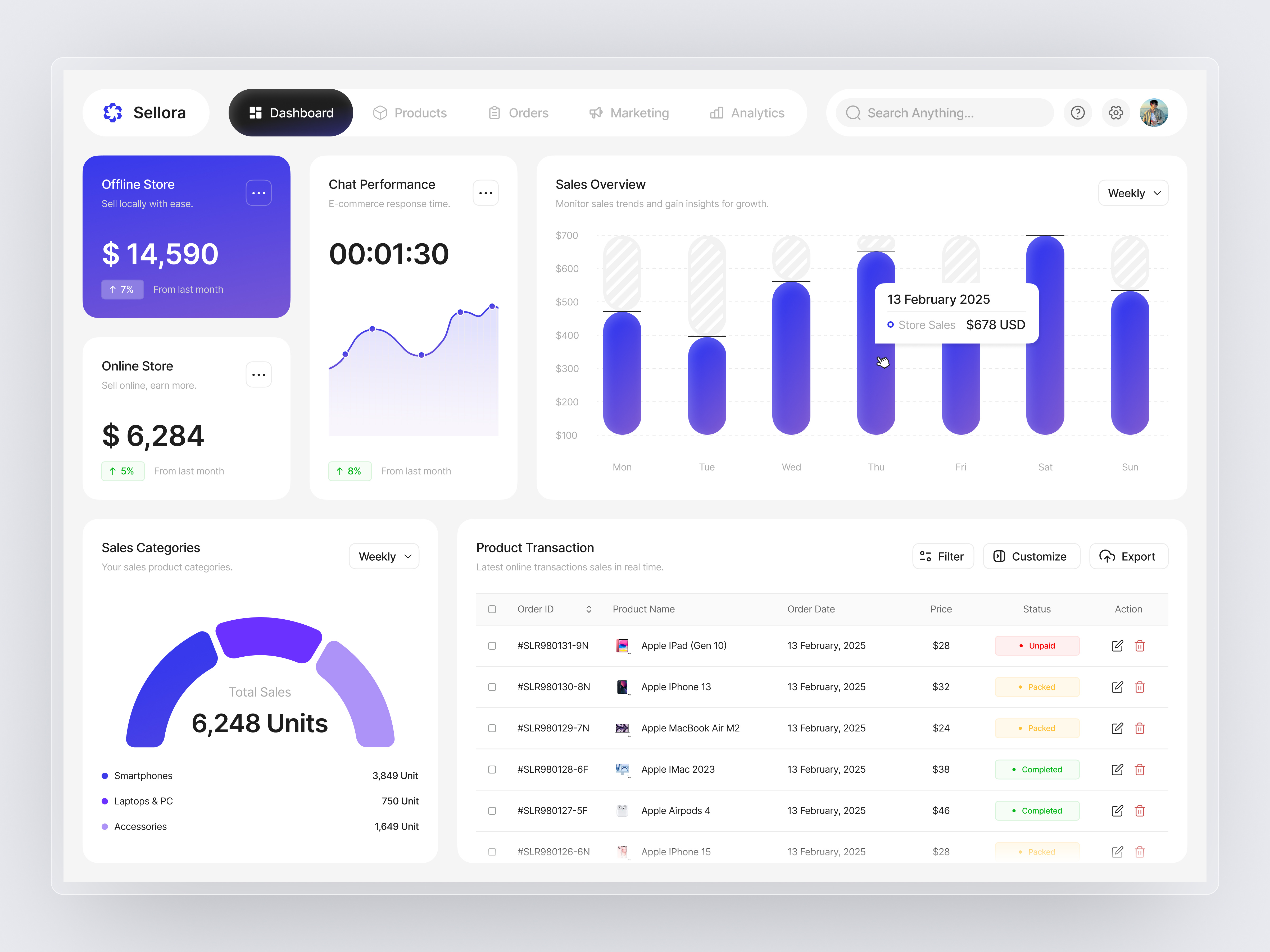
Task: Open the Analytics chart icon
Action: (x=716, y=112)
